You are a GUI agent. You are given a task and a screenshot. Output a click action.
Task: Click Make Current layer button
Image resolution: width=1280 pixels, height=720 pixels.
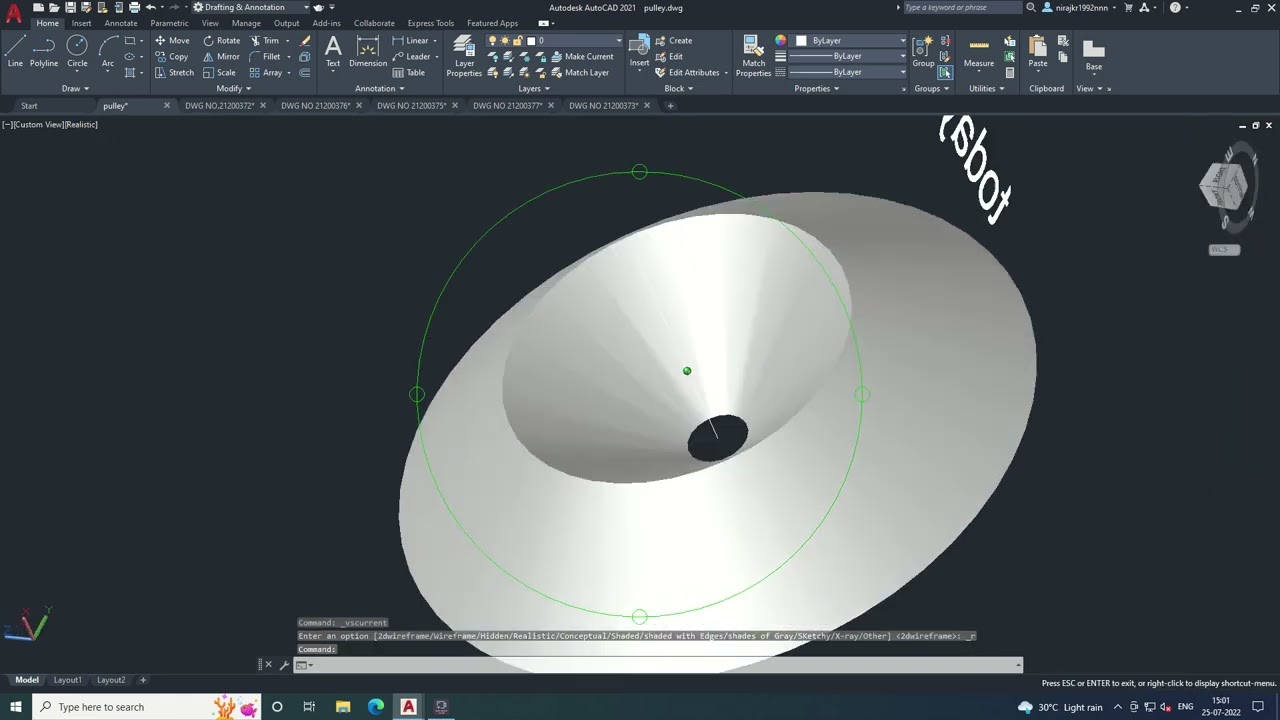[582, 57]
